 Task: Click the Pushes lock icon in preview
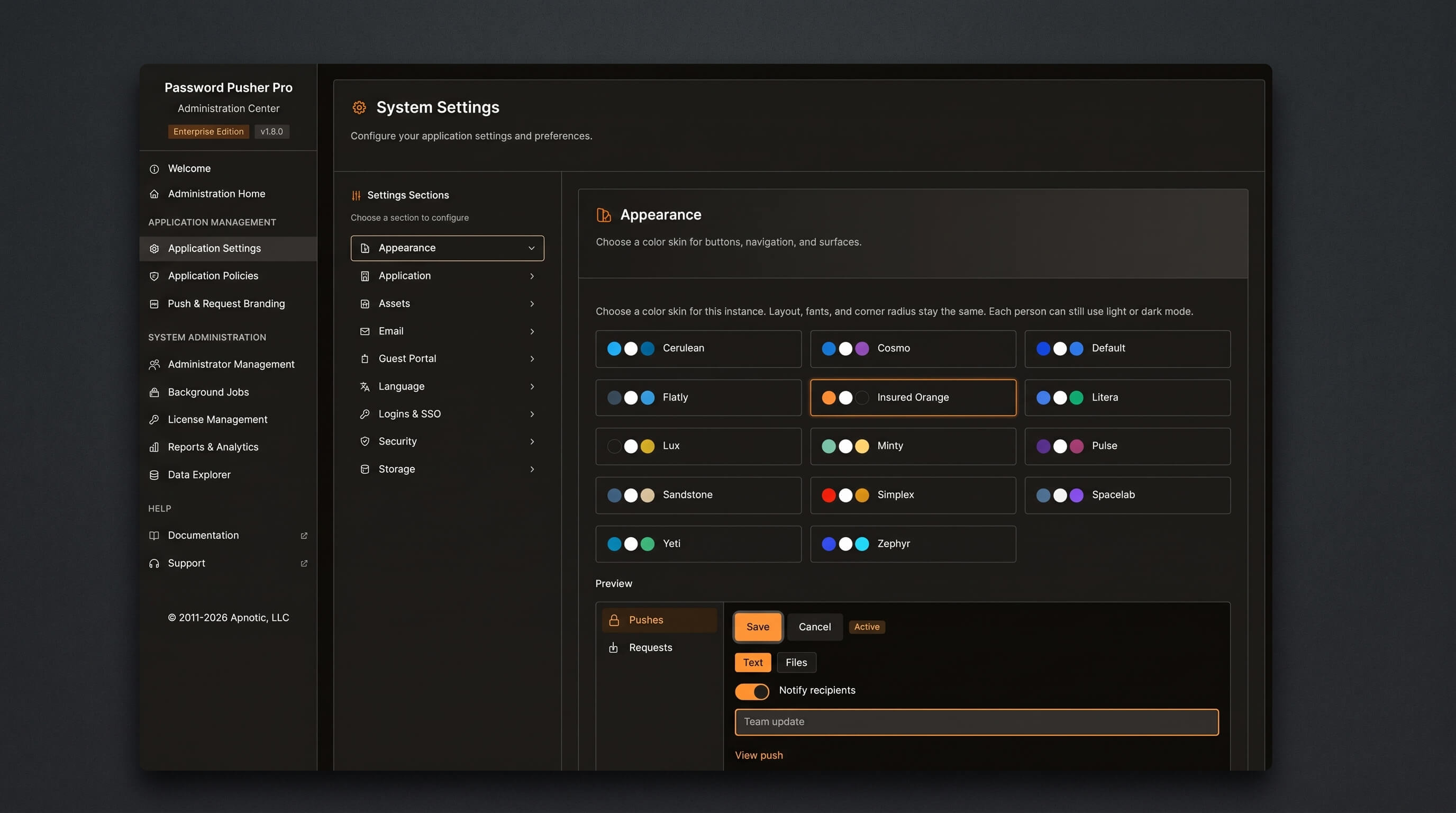tap(614, 620)
